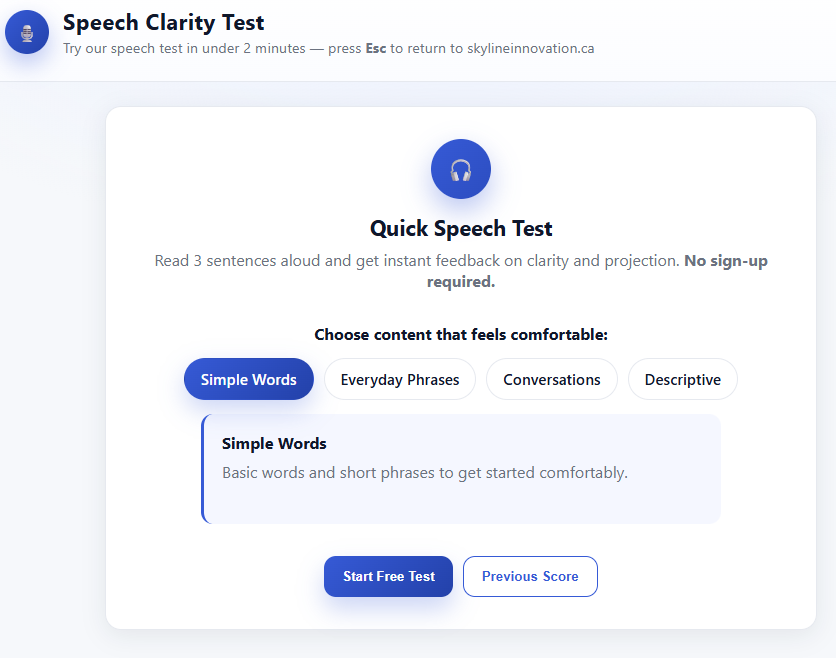Pick the Descriptive content option
The image size is (836, 658).
point(683,380)
